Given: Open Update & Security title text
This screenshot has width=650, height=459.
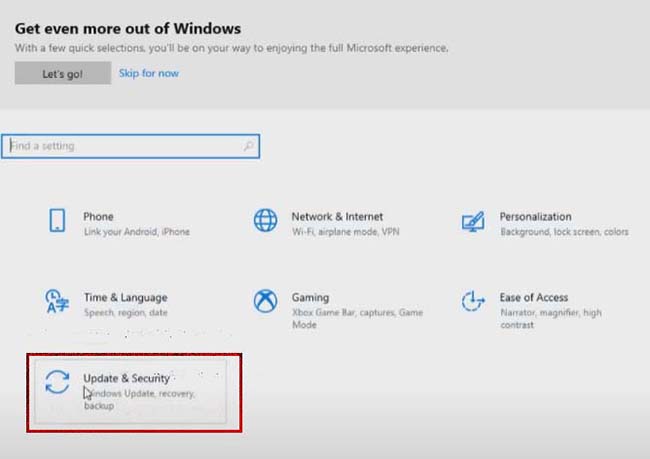Looking at the screenshot, I should (126, 378).
